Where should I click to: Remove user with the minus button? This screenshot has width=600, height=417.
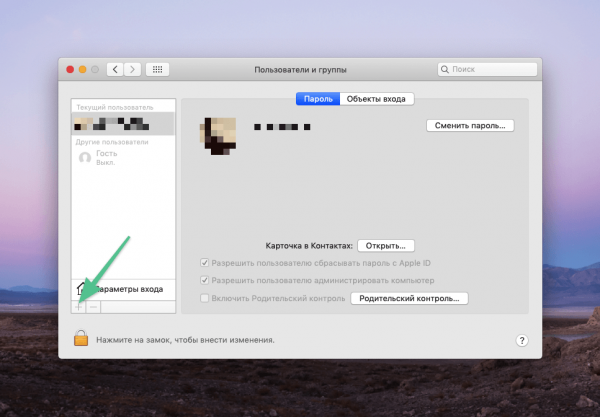tap(93, 307)
